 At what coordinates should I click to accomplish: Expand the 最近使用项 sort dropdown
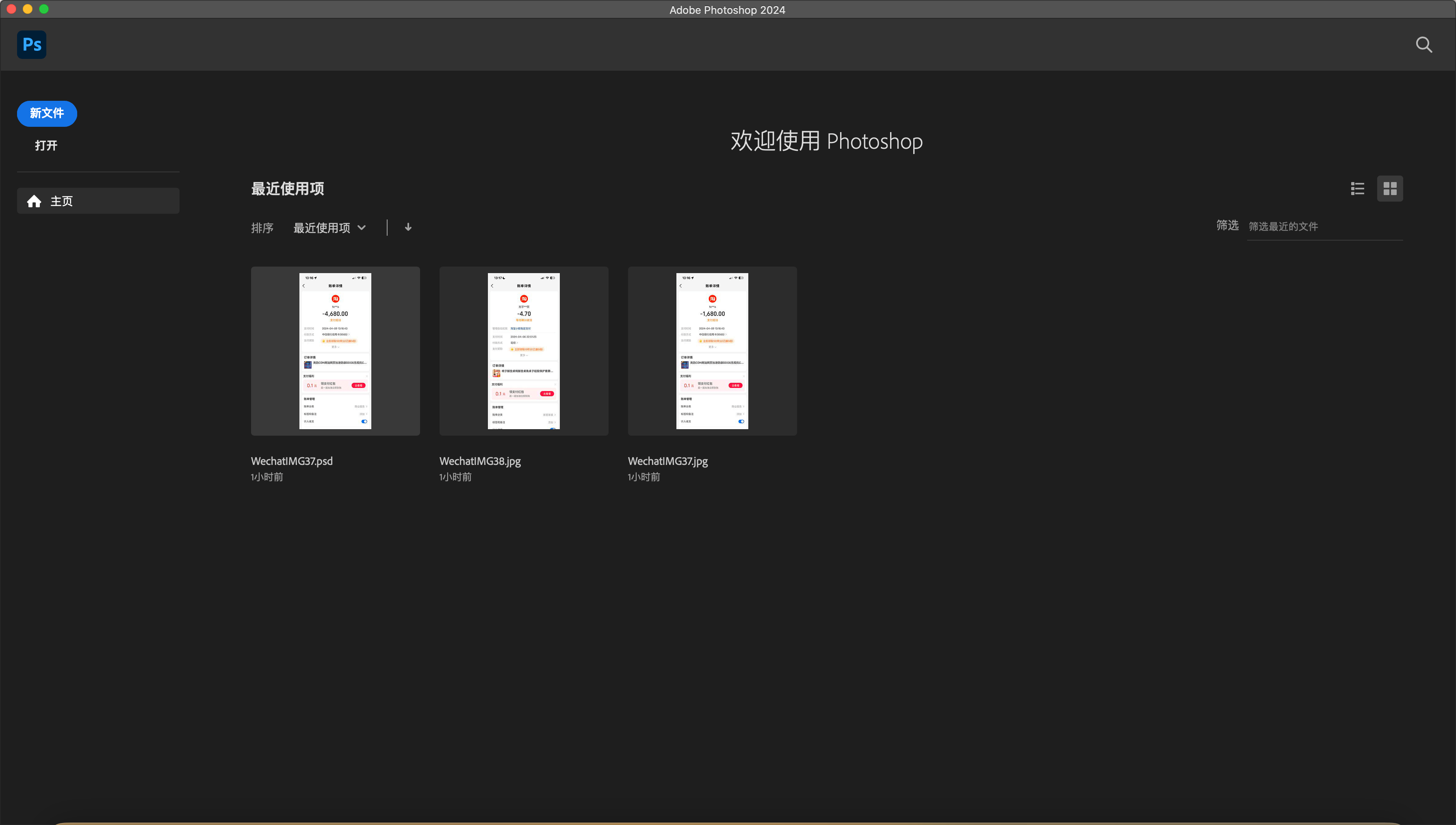329,228
